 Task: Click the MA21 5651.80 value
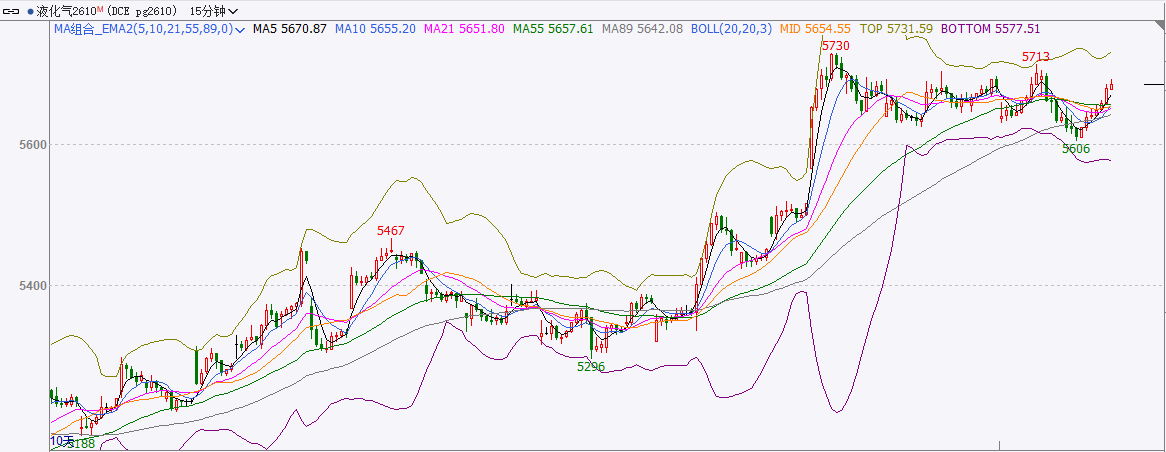pos(464,29)
